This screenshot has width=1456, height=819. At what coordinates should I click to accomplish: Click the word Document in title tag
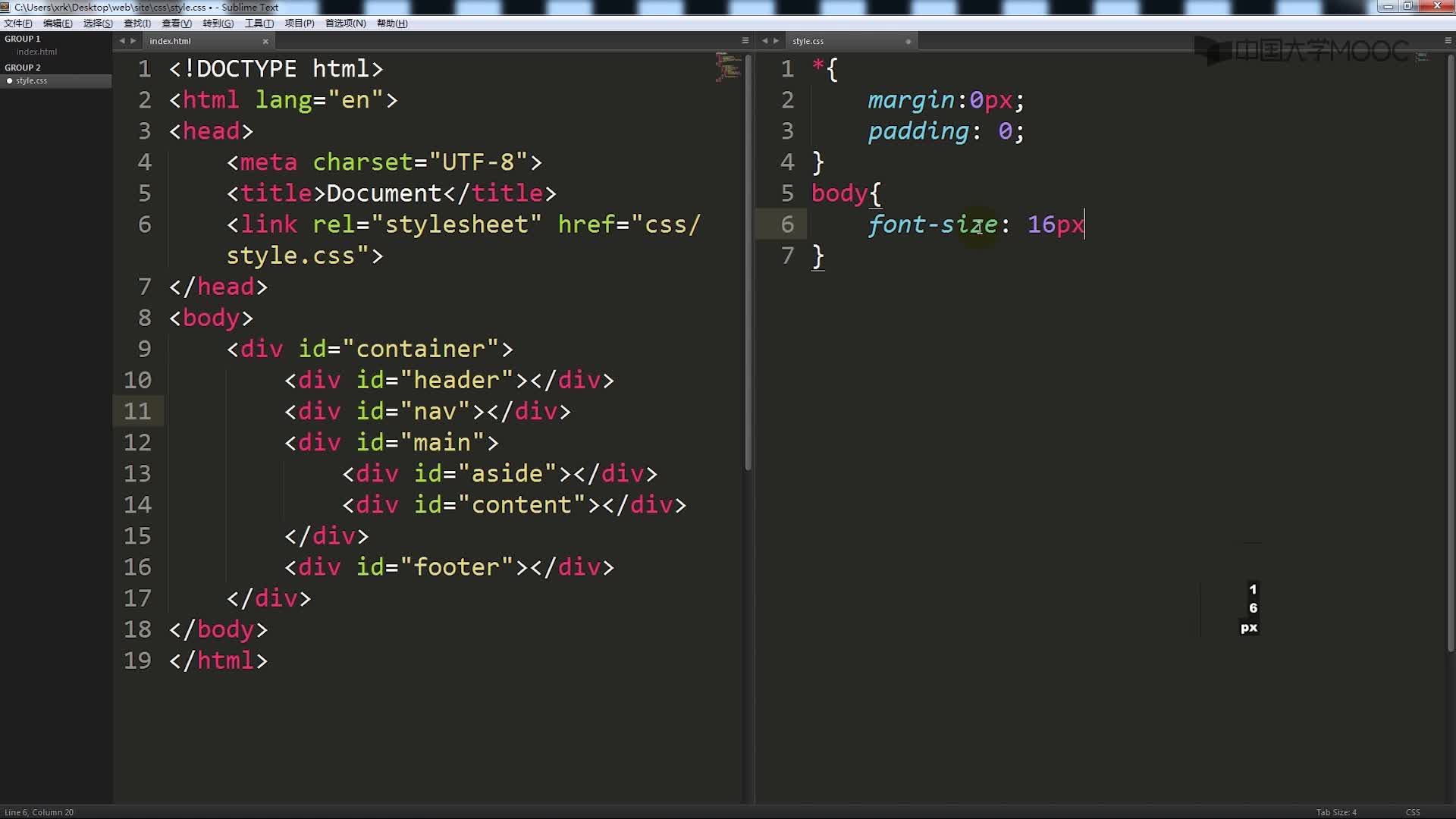click(384, 193)
